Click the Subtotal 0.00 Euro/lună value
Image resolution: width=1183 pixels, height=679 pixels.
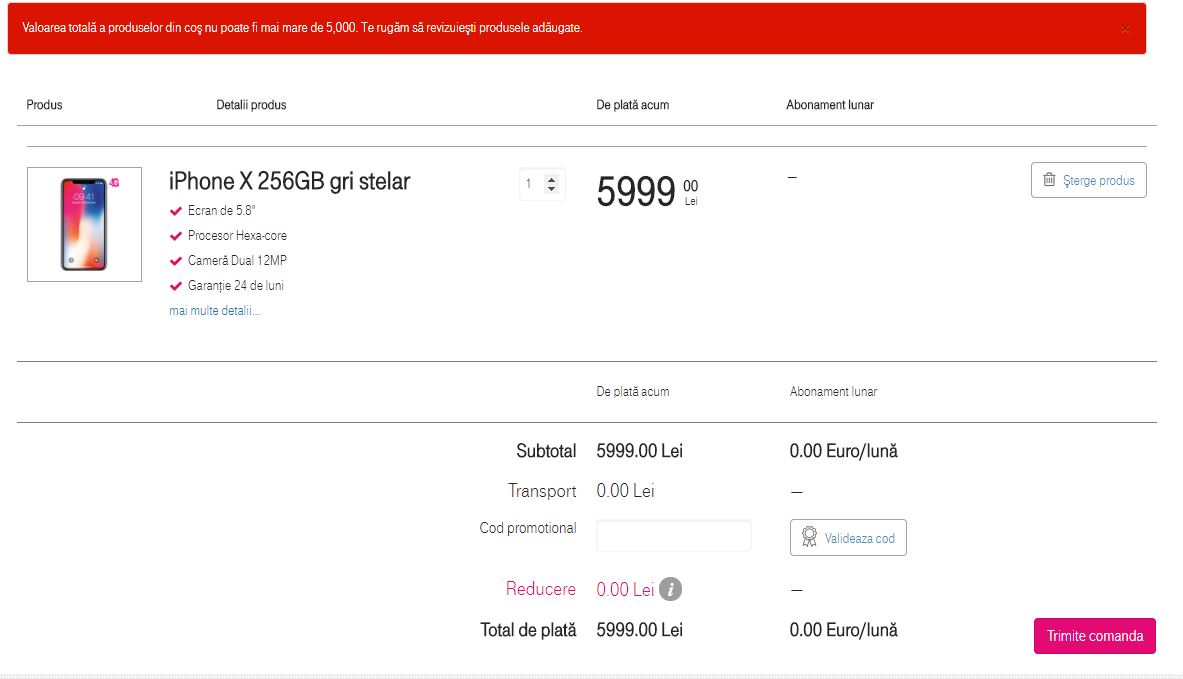[x=843, y=451]
